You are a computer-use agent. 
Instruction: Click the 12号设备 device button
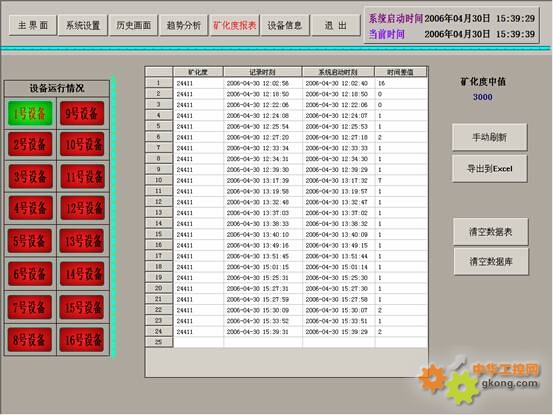pos(82,208)
